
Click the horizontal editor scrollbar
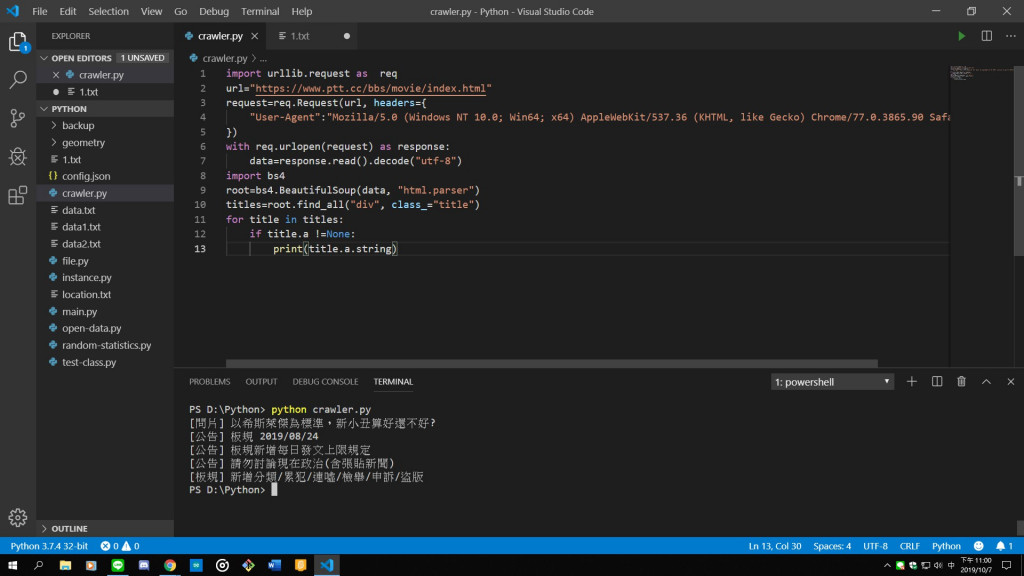552,363
